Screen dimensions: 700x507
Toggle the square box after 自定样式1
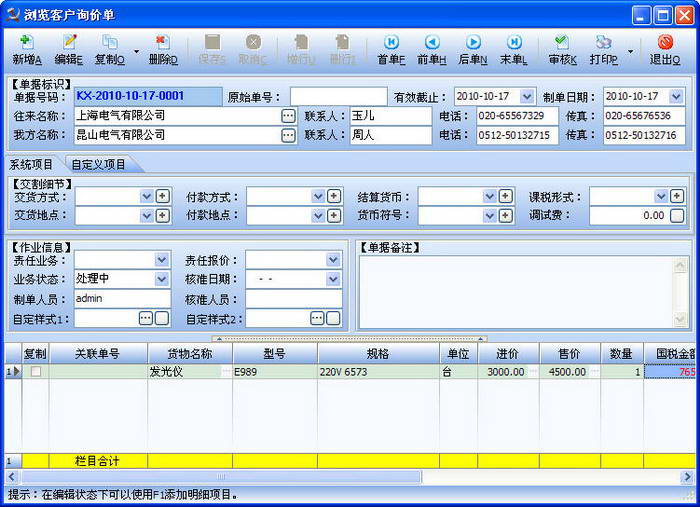tap(161, 318)
